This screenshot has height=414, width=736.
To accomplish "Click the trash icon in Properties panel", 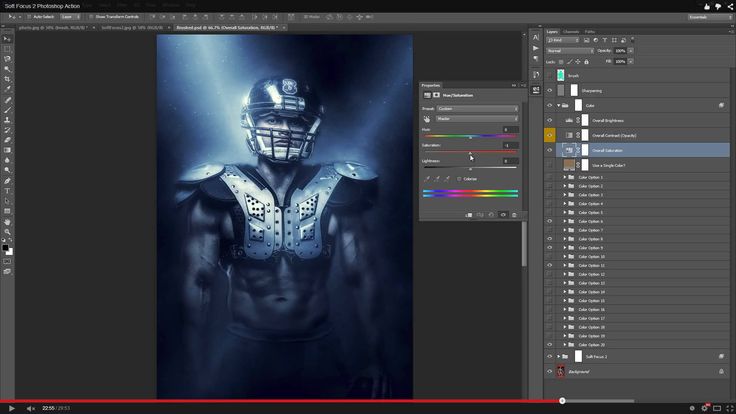I will coord(515,215).
